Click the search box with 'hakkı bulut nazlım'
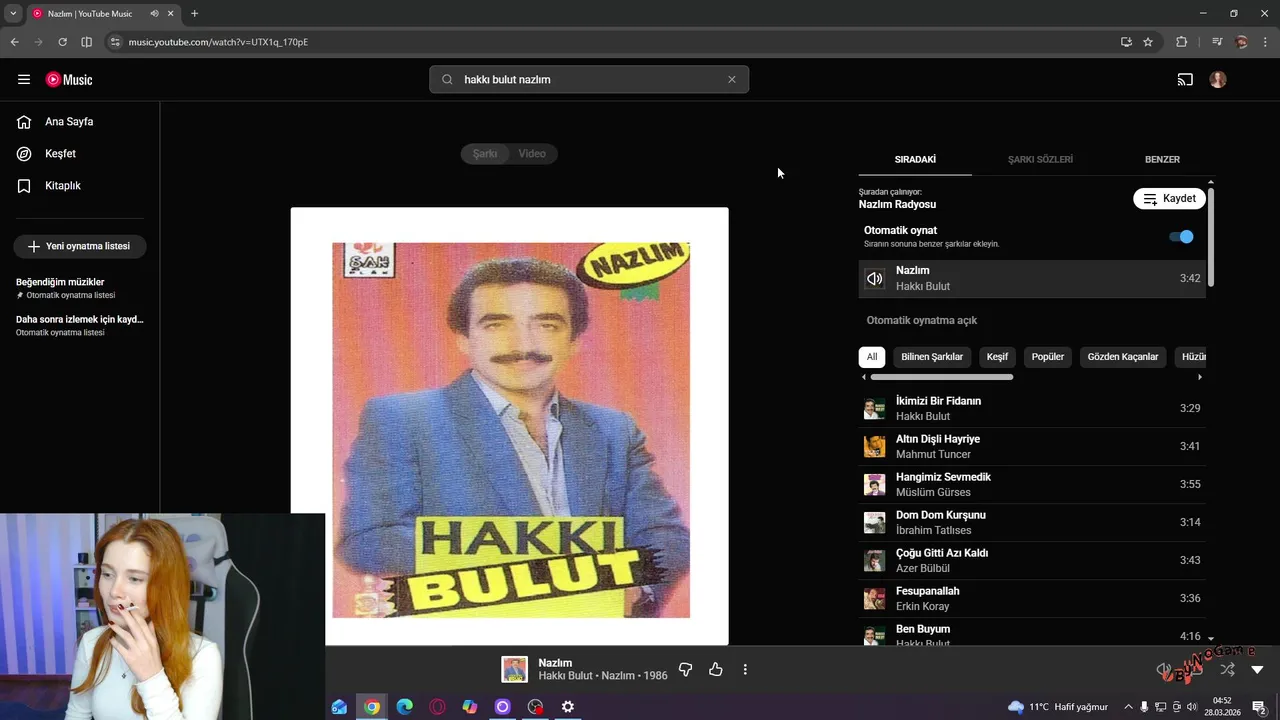 tap(589, 79)
